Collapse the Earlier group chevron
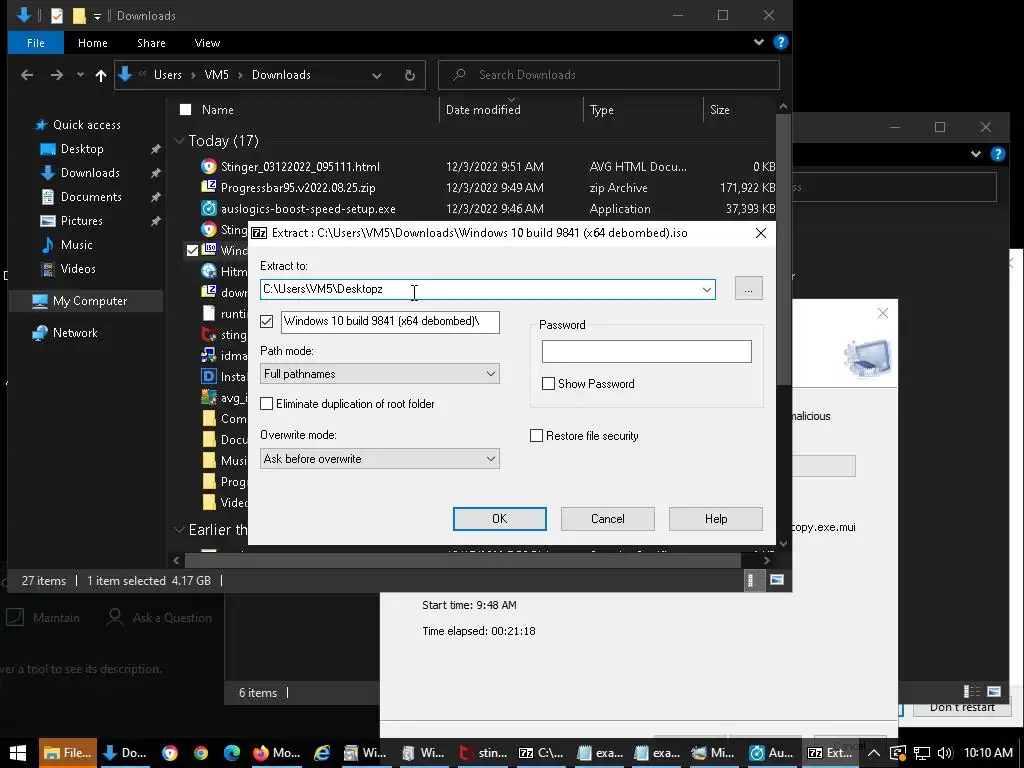 point(179,530)
